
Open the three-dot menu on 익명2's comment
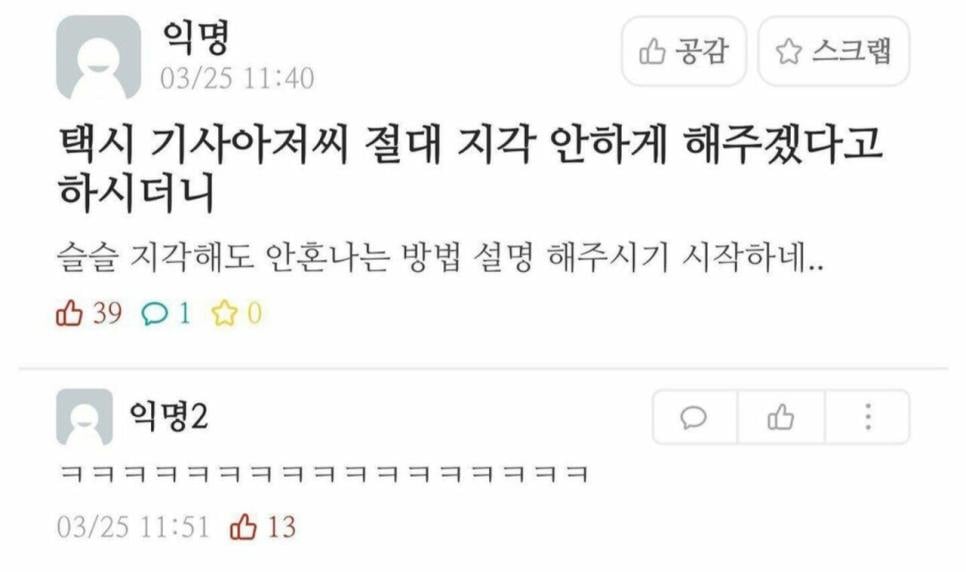coord(867,417)
